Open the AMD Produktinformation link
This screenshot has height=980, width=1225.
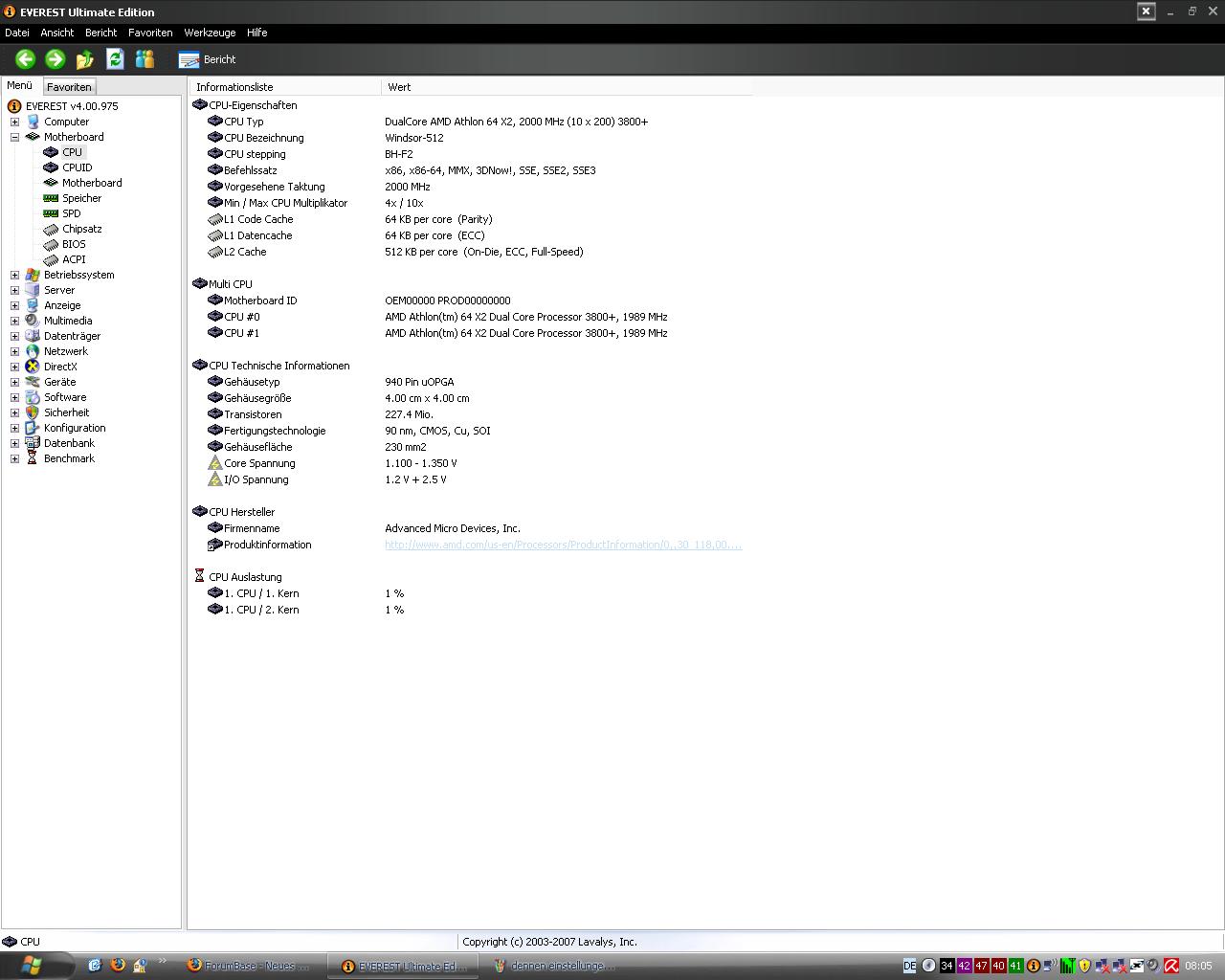pyautogui.click(x=563, y=545)
